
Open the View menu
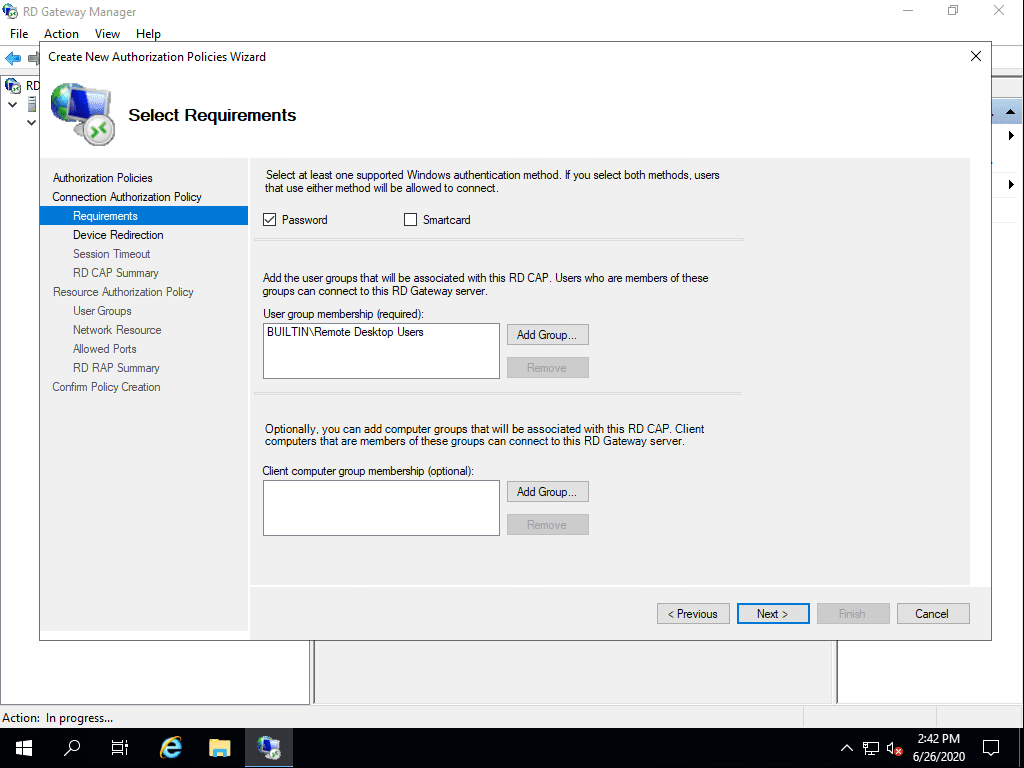(x=107, y=33)
